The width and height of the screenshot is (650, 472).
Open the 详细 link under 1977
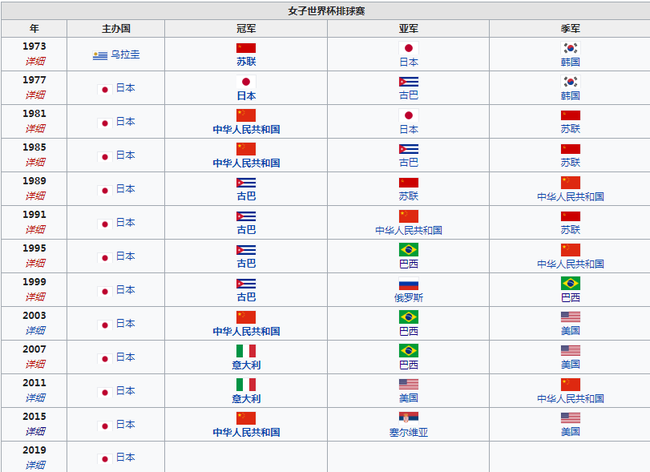(x=35, y=95)
